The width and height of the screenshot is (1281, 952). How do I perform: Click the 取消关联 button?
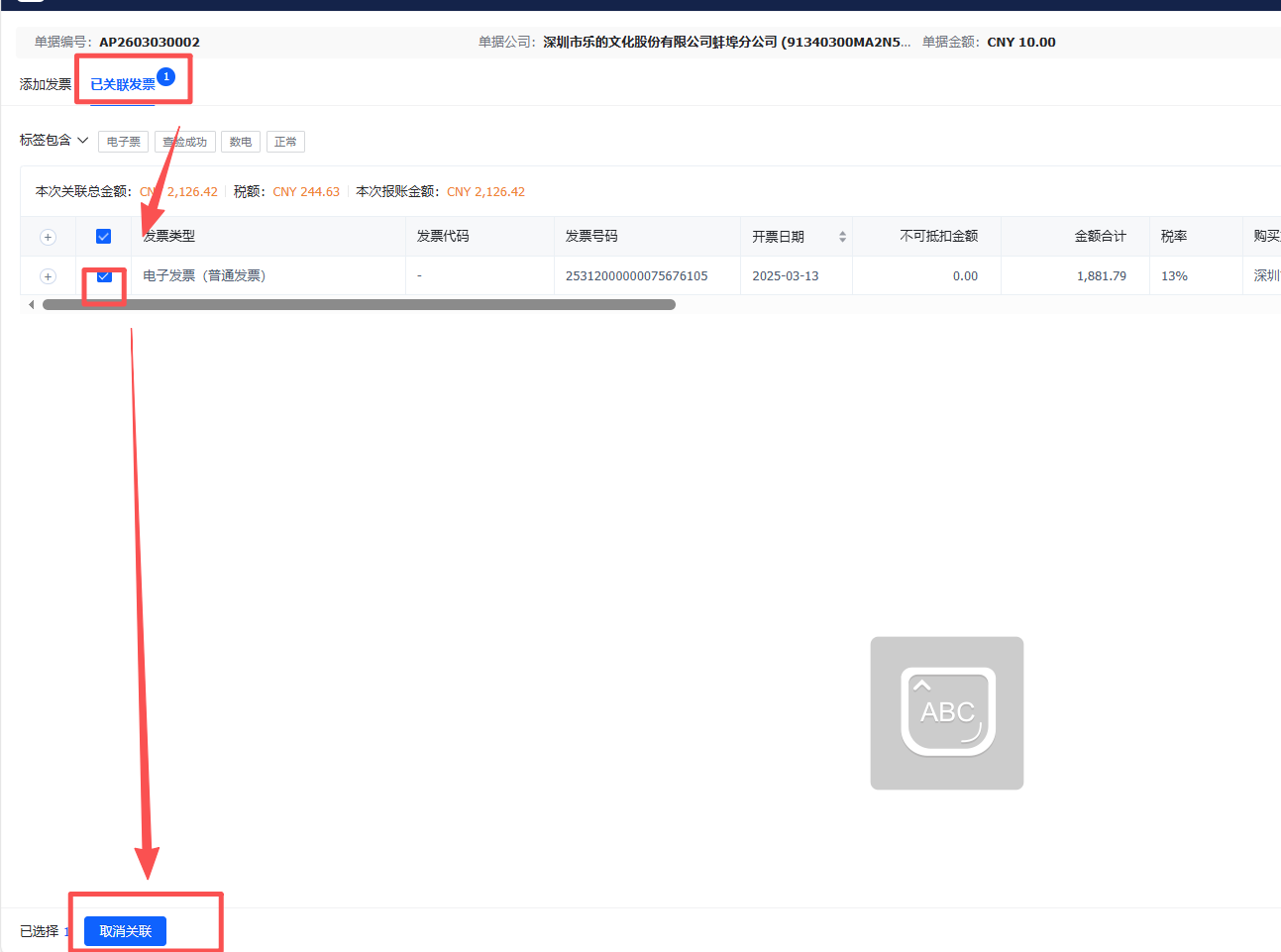pyautogui.click(x=125, y=931)
